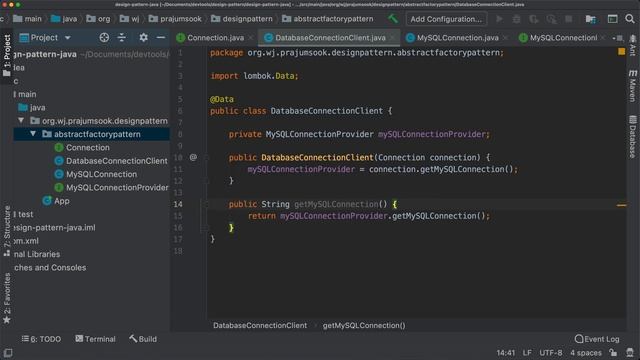
Task: Open the UTF-8 encoding selector
Action: [551, 353]
